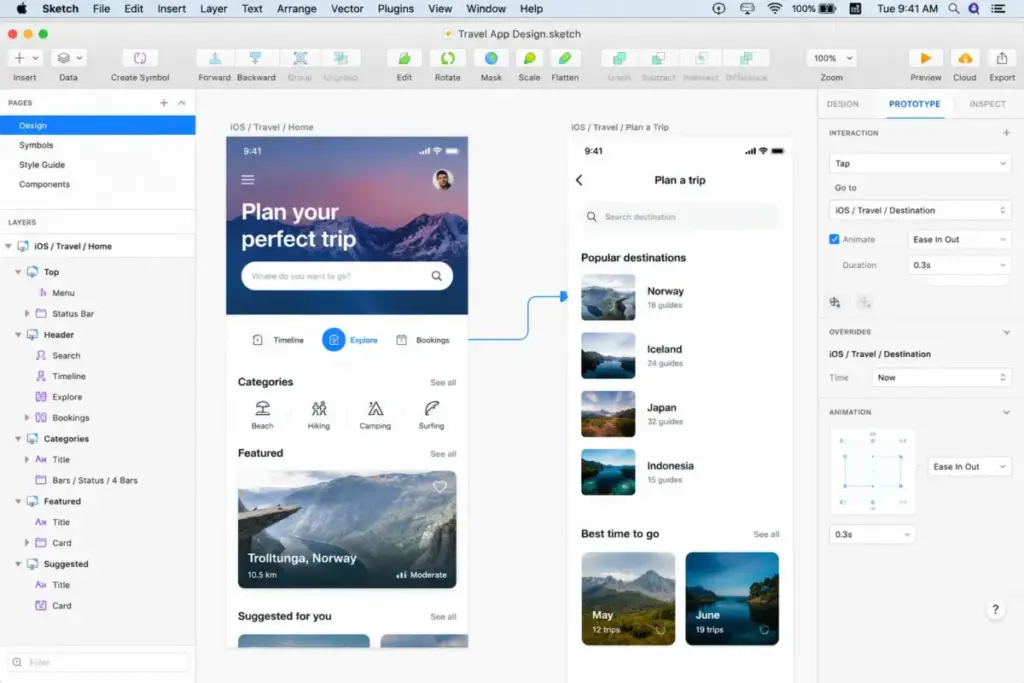Choose the Scale tool
1024x683 pixels.
point(529,58)
